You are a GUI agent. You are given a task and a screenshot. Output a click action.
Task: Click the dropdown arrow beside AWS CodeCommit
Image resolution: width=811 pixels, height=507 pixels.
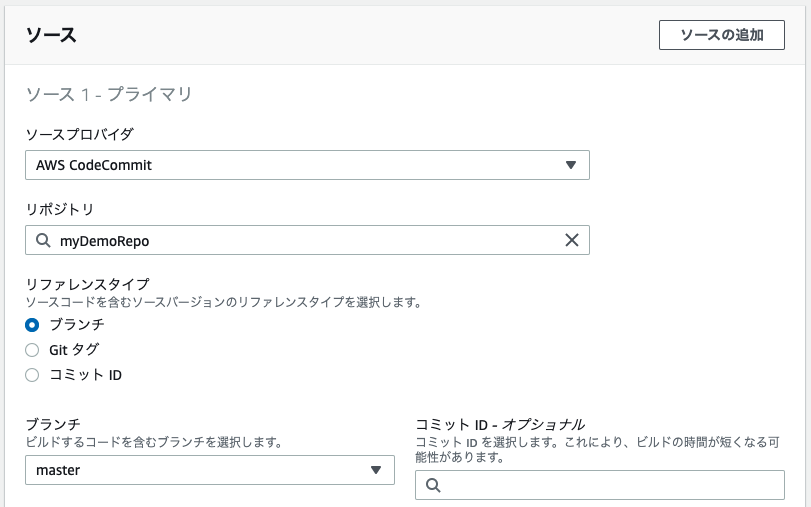pyautogui.click(x=570, y=165)
